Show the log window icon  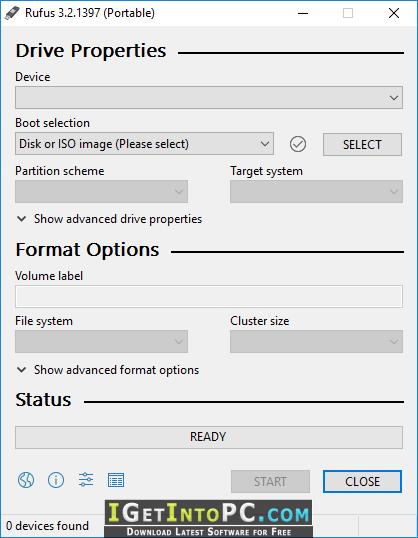point(116,480)
